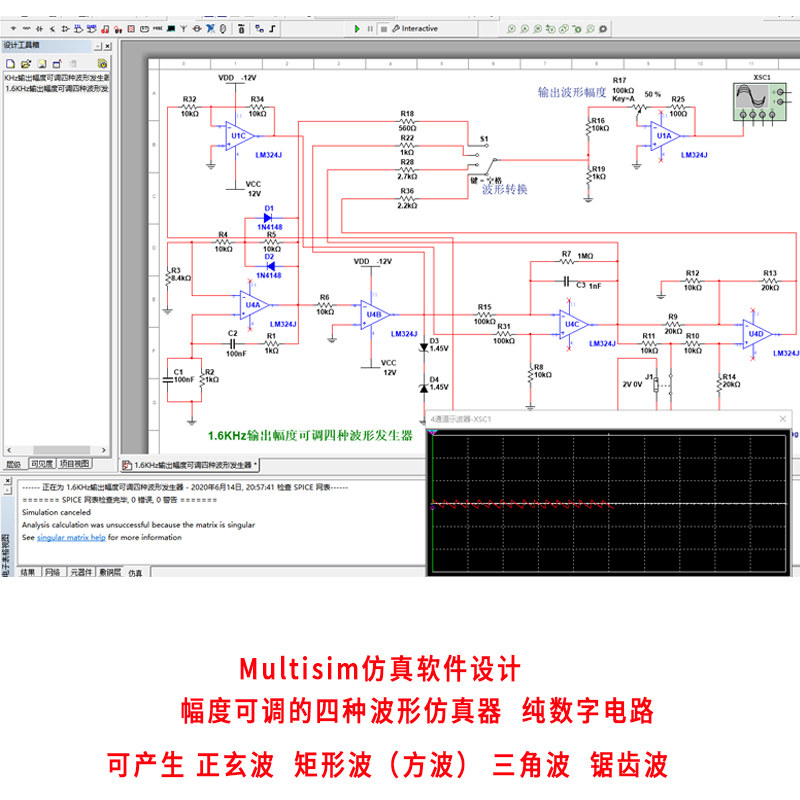This screenshot has width=800, height=800.
Task: Open the electromechanical components icon
Action: 197,29
